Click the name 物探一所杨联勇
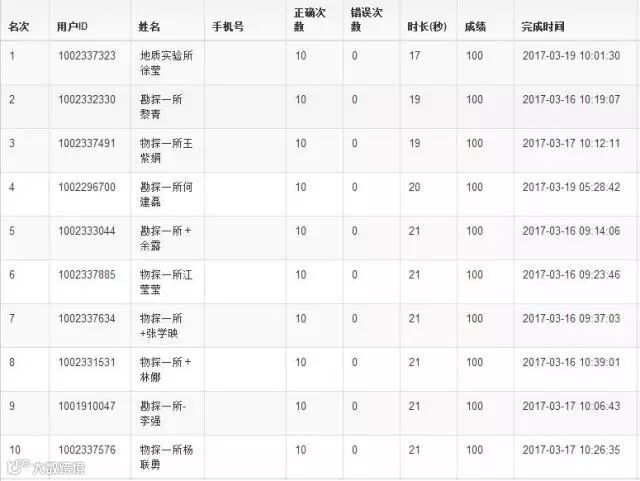The width and height of the screenshot is (640, 481). [166, 457]
